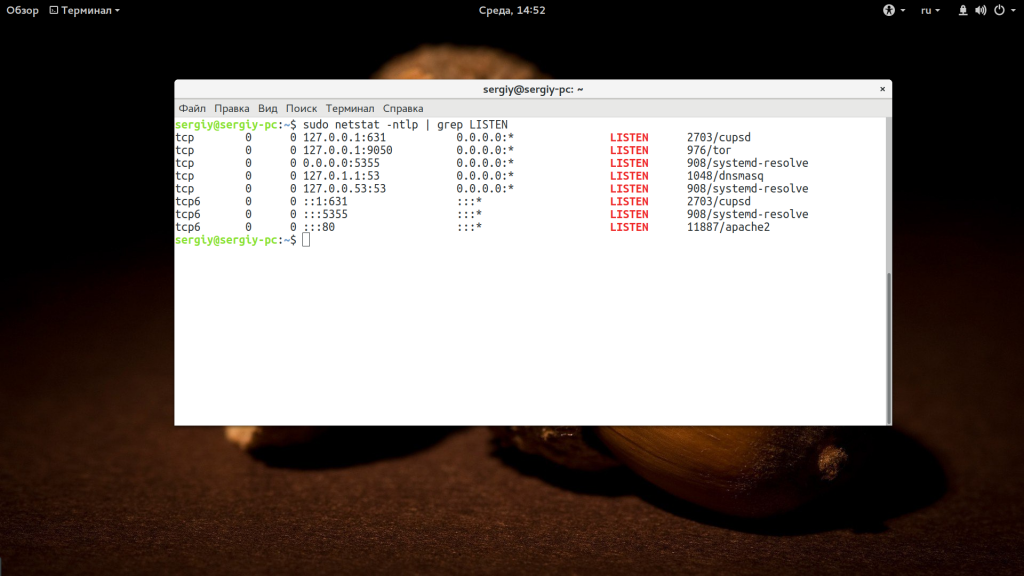
Task: Open the Правка menu
Action: (232, 108)
